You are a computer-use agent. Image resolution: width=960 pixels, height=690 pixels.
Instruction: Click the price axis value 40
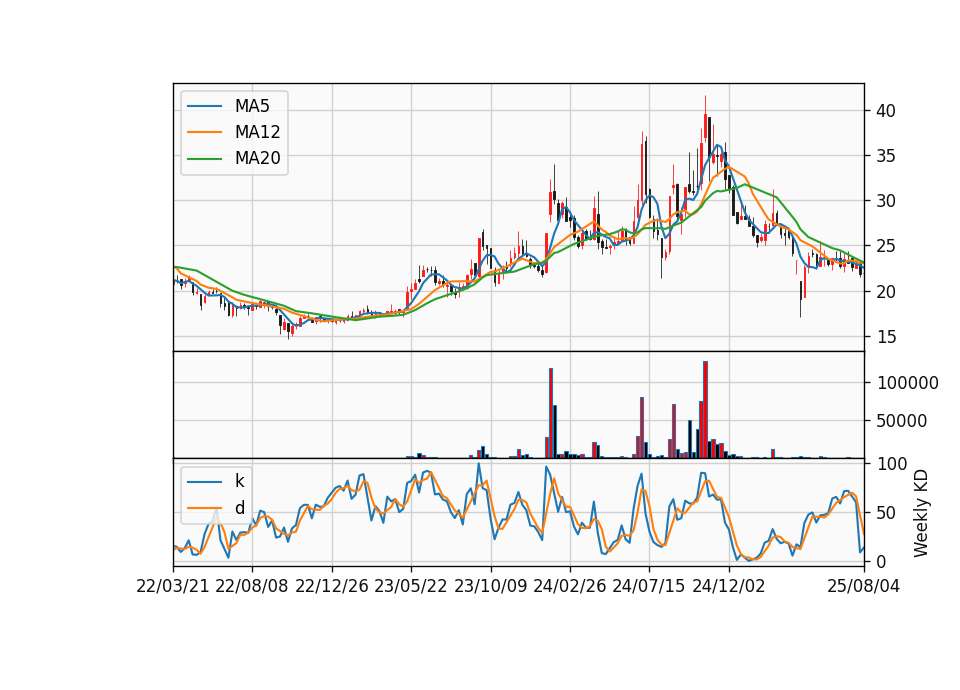coord(886,111)
